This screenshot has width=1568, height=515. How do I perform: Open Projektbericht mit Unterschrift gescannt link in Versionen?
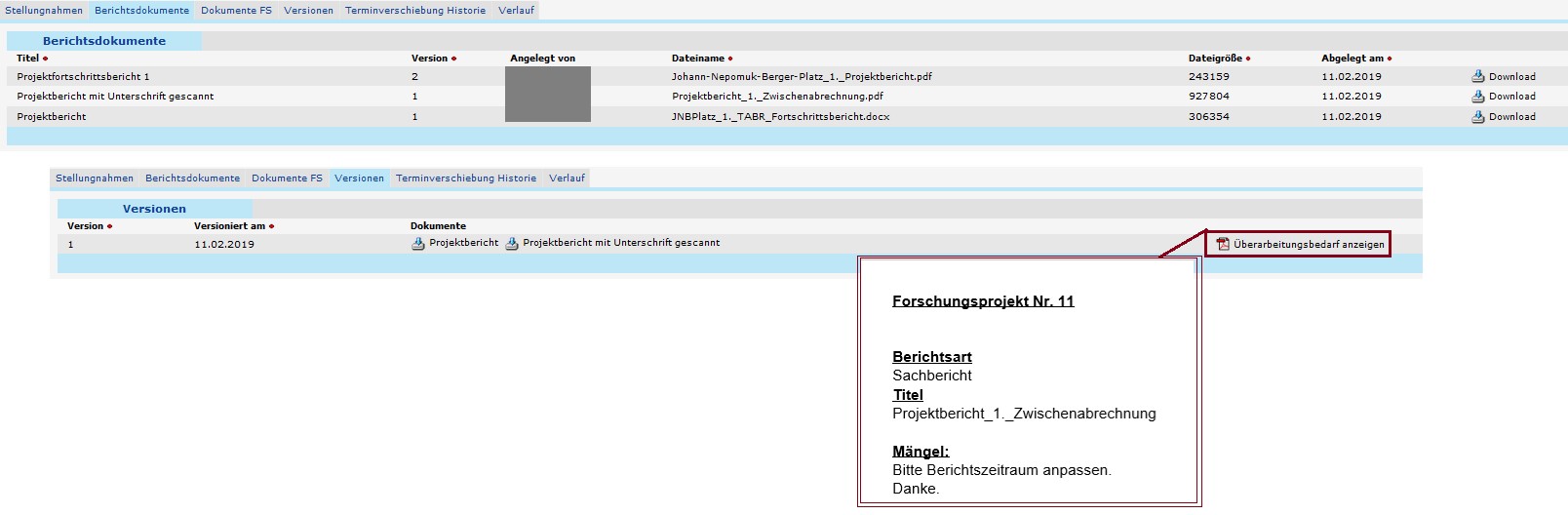(x=621, y=243)
